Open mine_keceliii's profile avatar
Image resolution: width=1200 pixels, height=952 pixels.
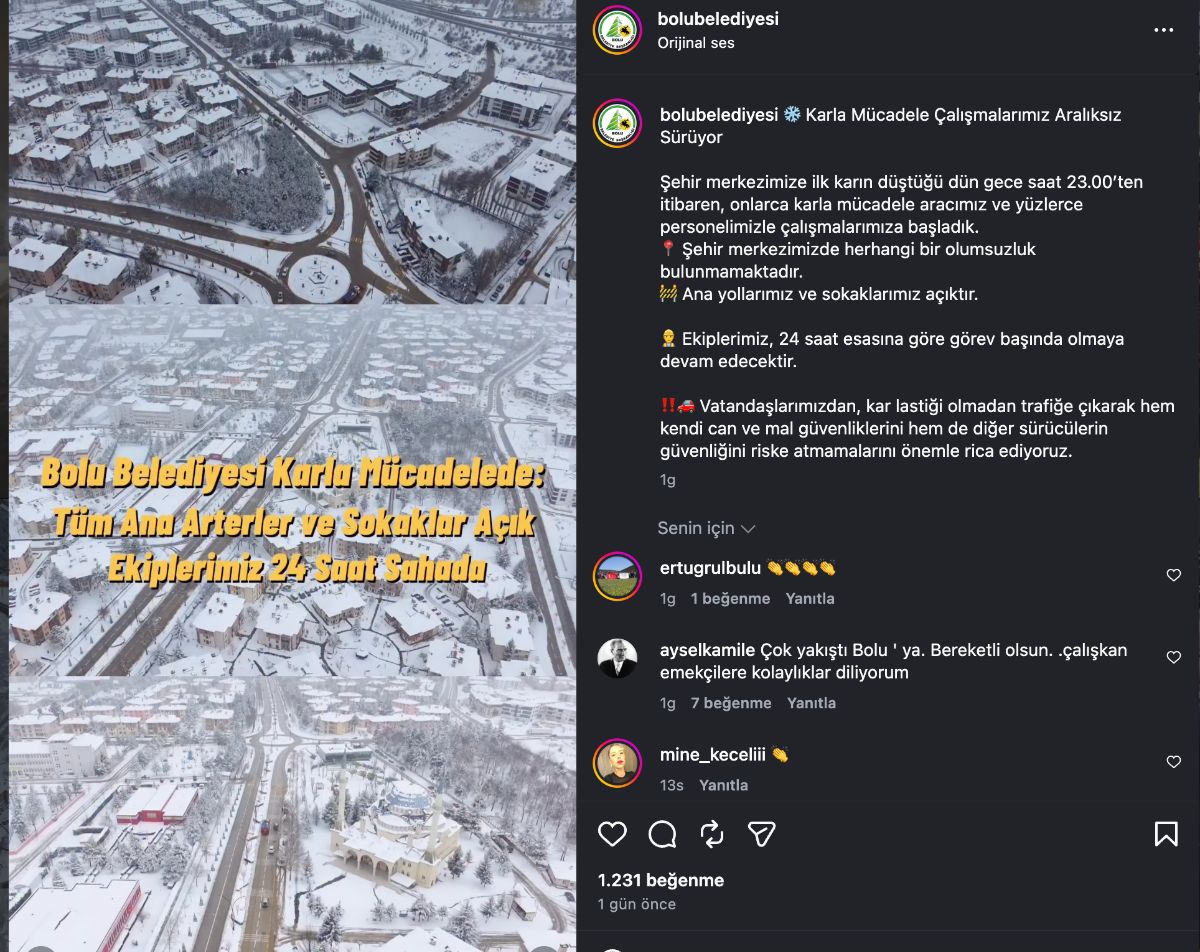point(617,763)
